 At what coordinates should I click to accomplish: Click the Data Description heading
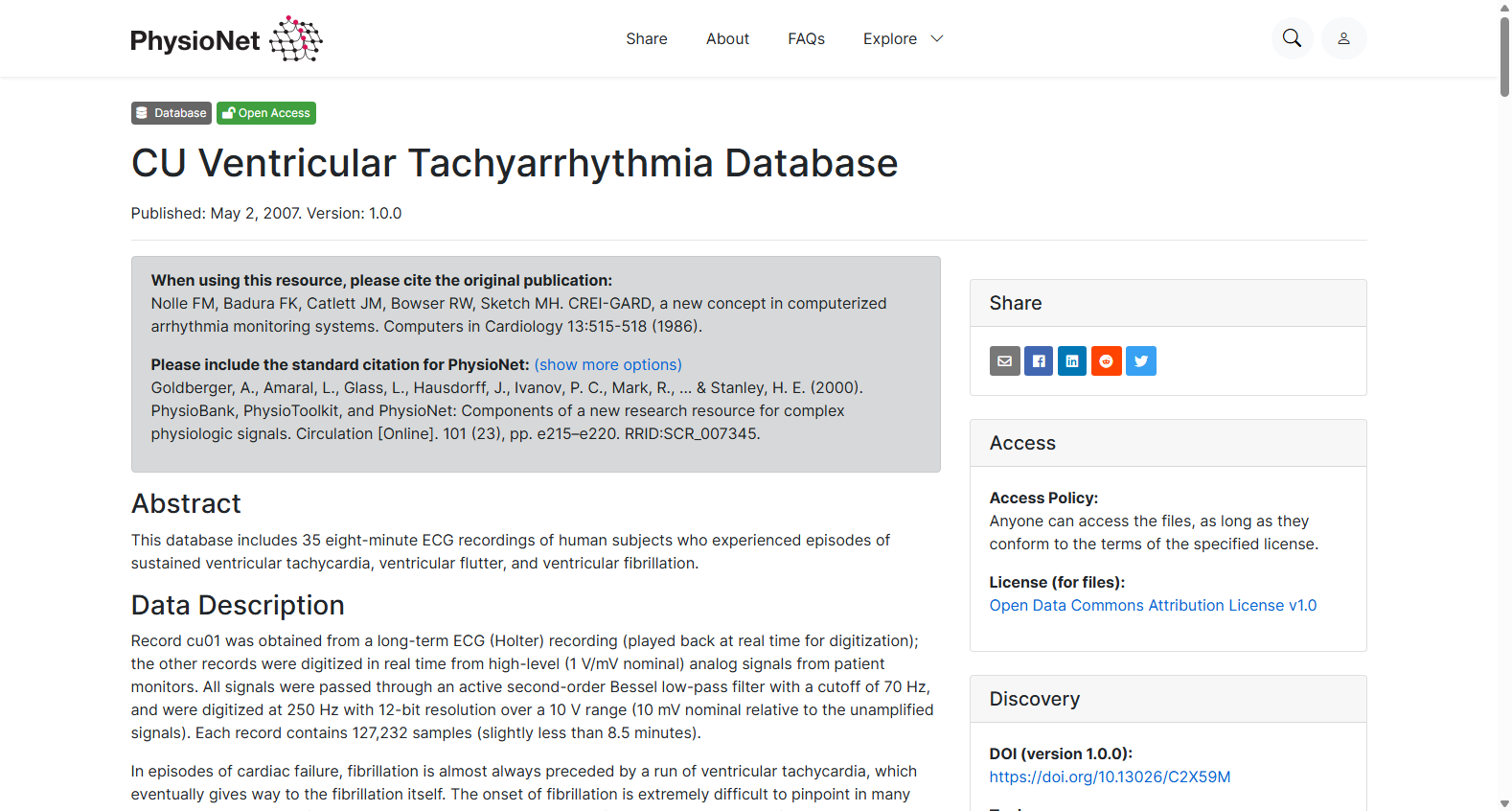click(238, 605)
